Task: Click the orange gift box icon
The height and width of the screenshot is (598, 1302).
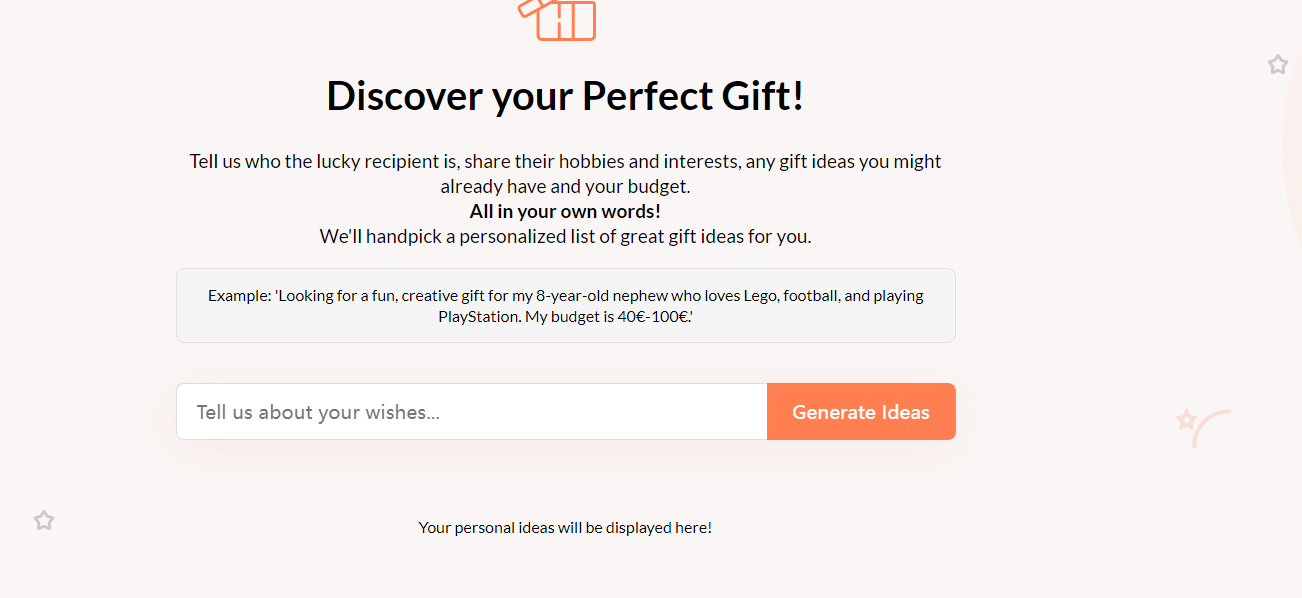Action: 557,19
